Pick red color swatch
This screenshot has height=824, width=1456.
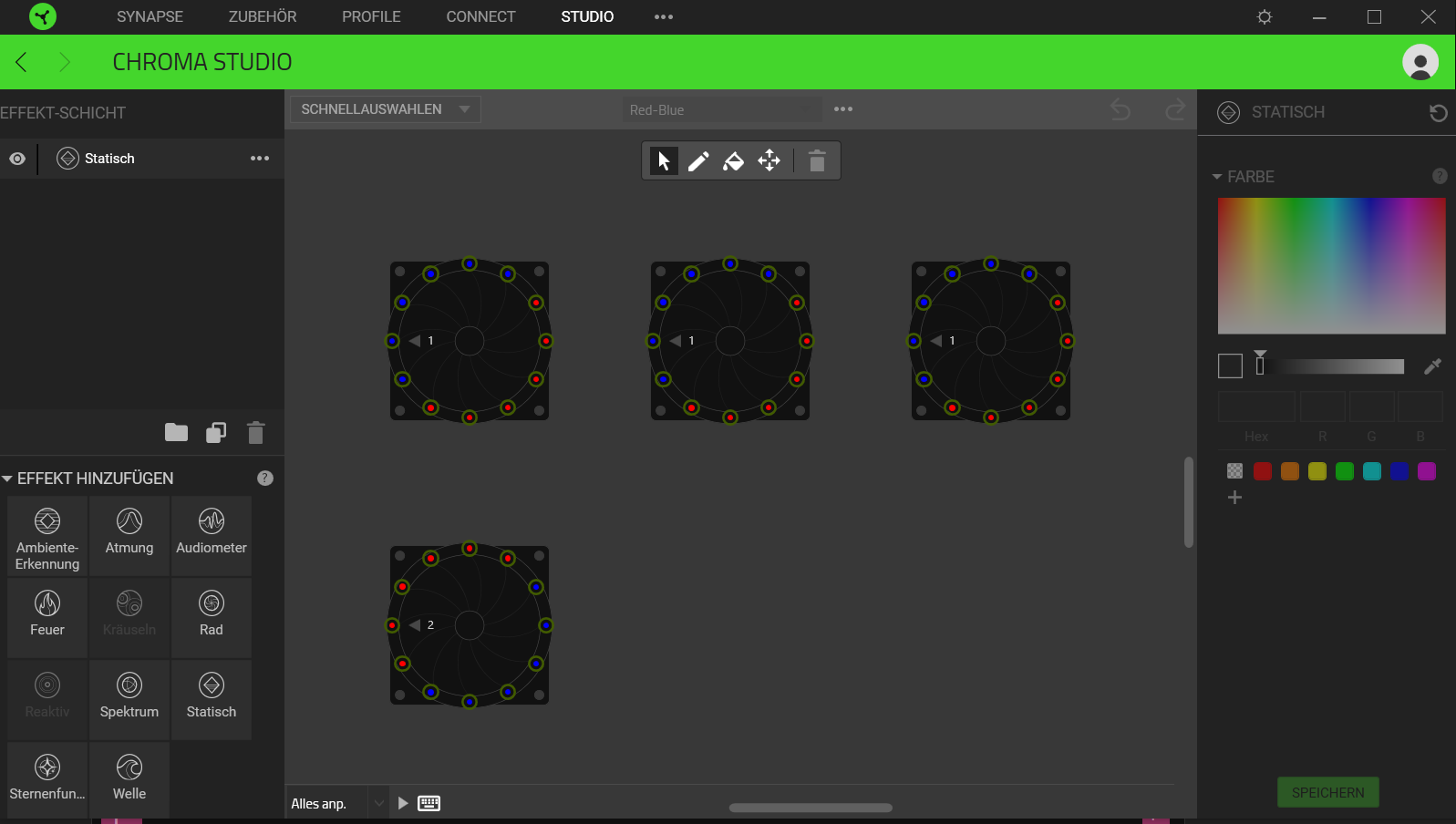(x=1263, y=471)
